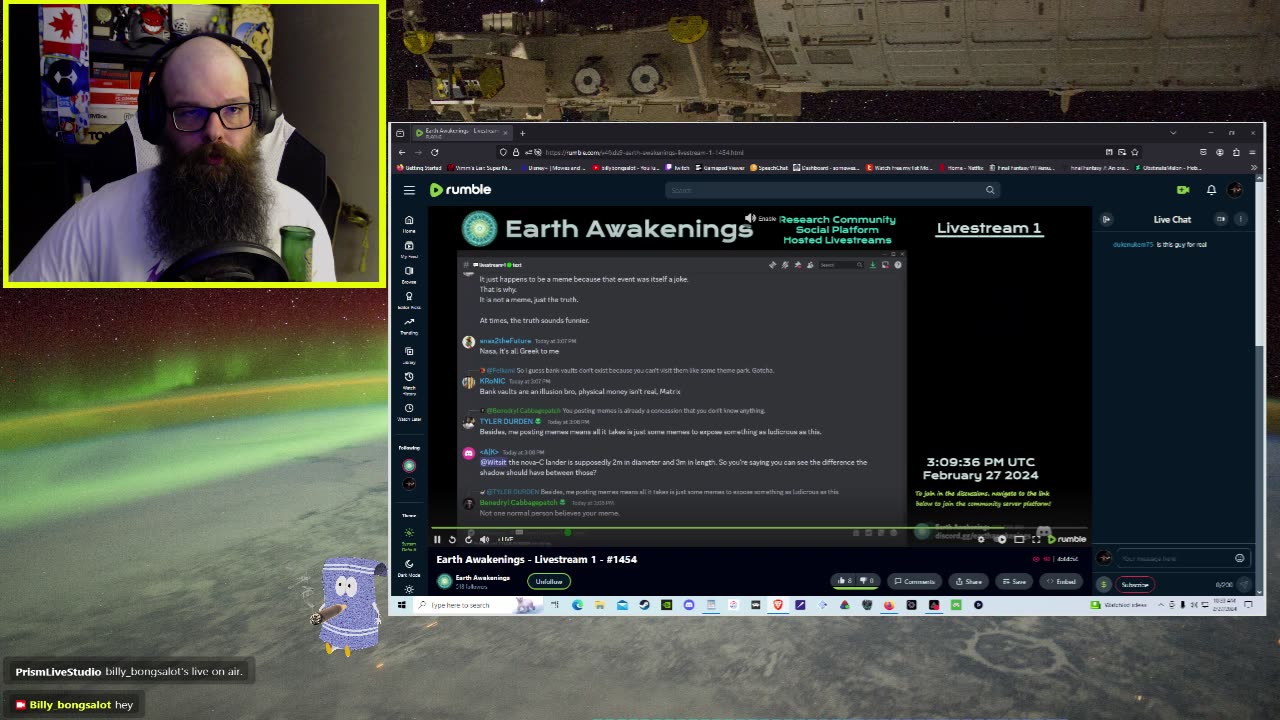The width and height of the screenshot is (1280, 720).
Task: Click in the chat message input field
Action: (x=1175, y=558)
